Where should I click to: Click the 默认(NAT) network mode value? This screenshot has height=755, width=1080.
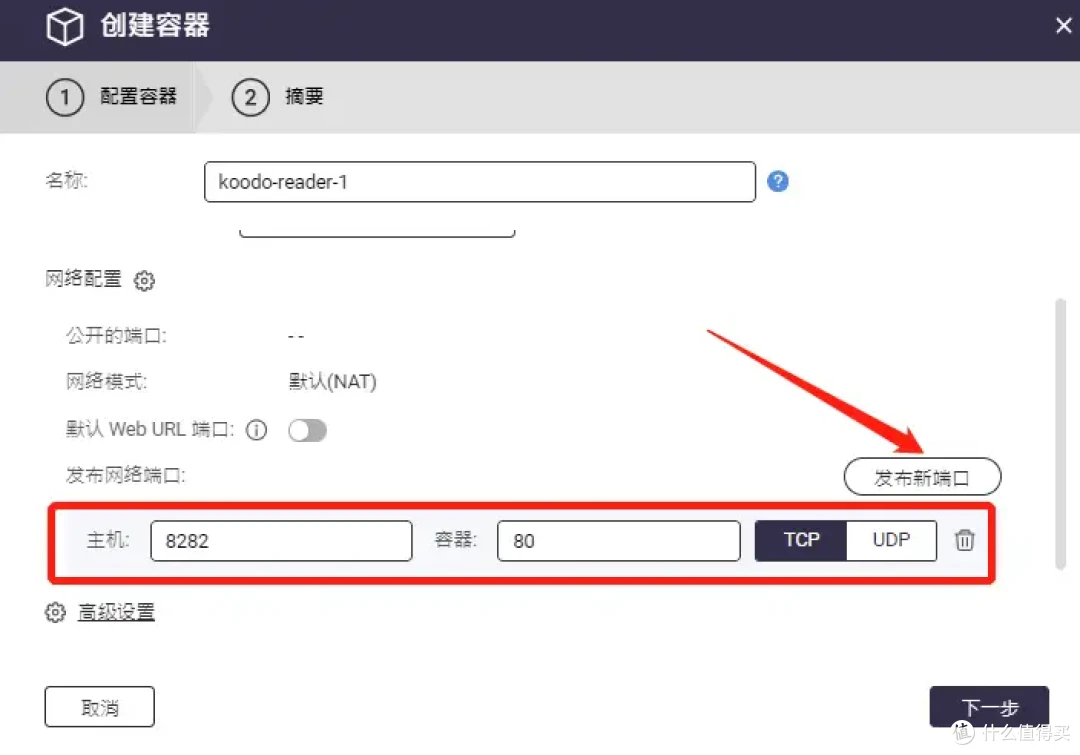(333, 382)
